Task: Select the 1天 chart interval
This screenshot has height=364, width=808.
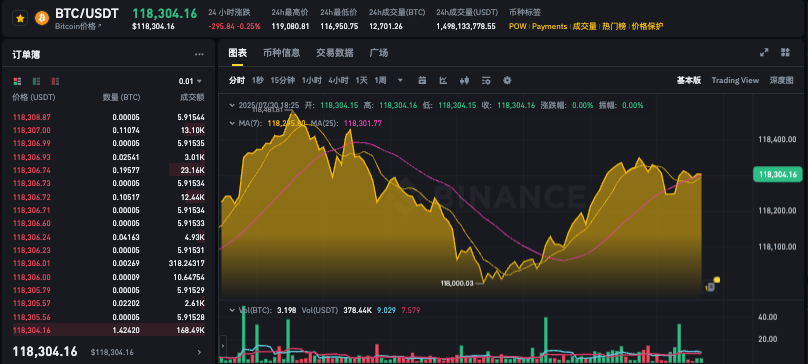Action: click(362, 80)
